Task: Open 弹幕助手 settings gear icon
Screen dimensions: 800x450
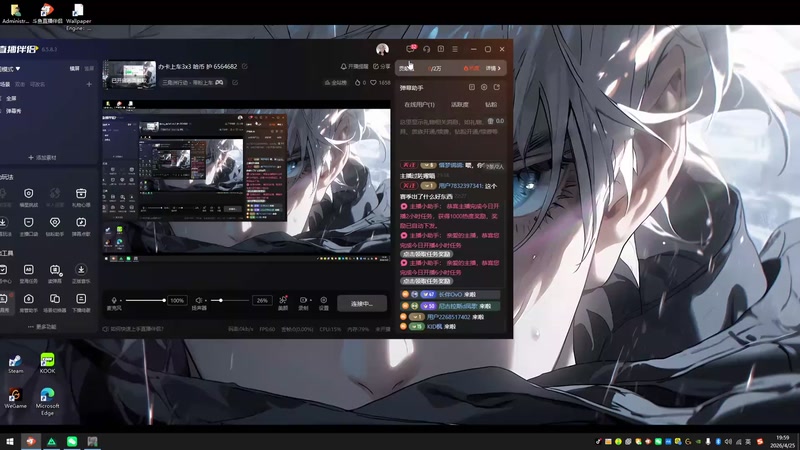Action: [x=484, y=87]
